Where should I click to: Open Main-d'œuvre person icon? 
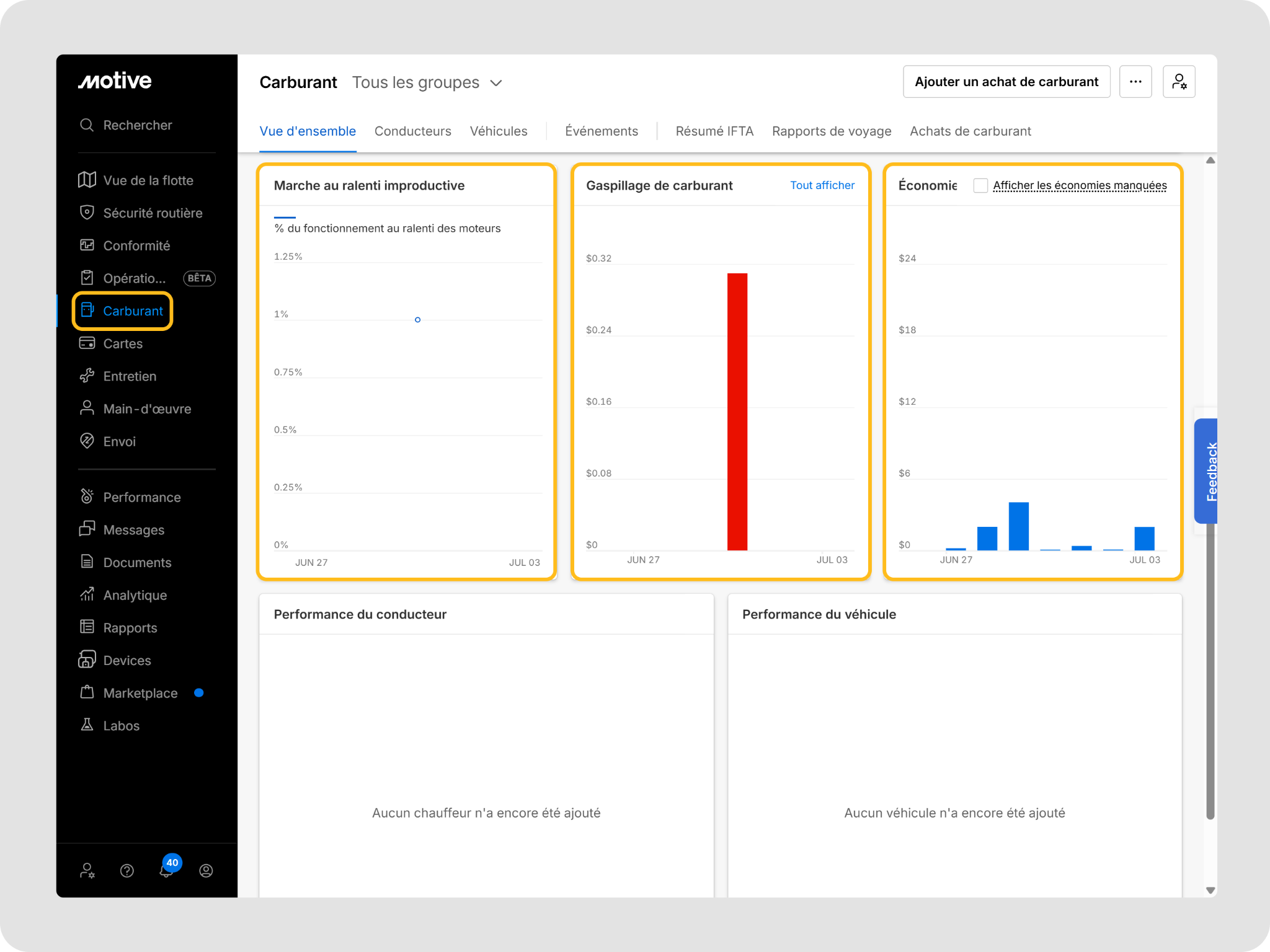coord(87,408)
